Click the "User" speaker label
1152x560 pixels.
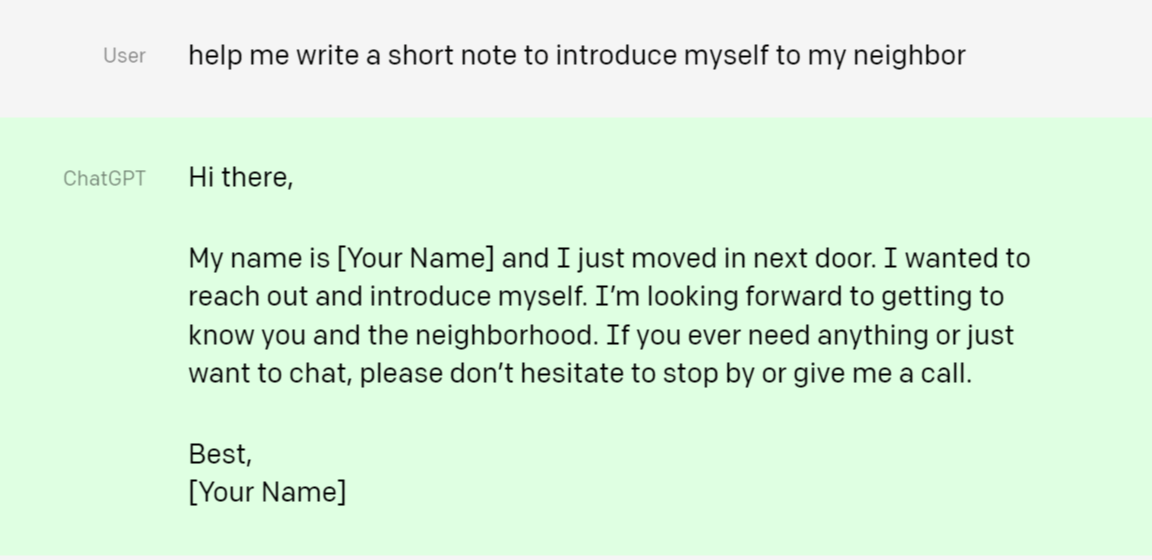(x=124, y=56)
